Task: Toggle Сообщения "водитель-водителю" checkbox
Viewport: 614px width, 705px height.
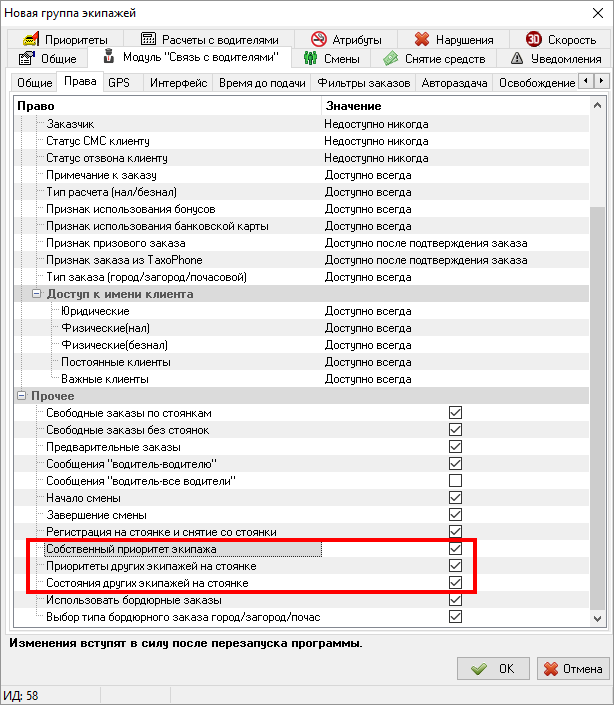Action: pos(455,464)
